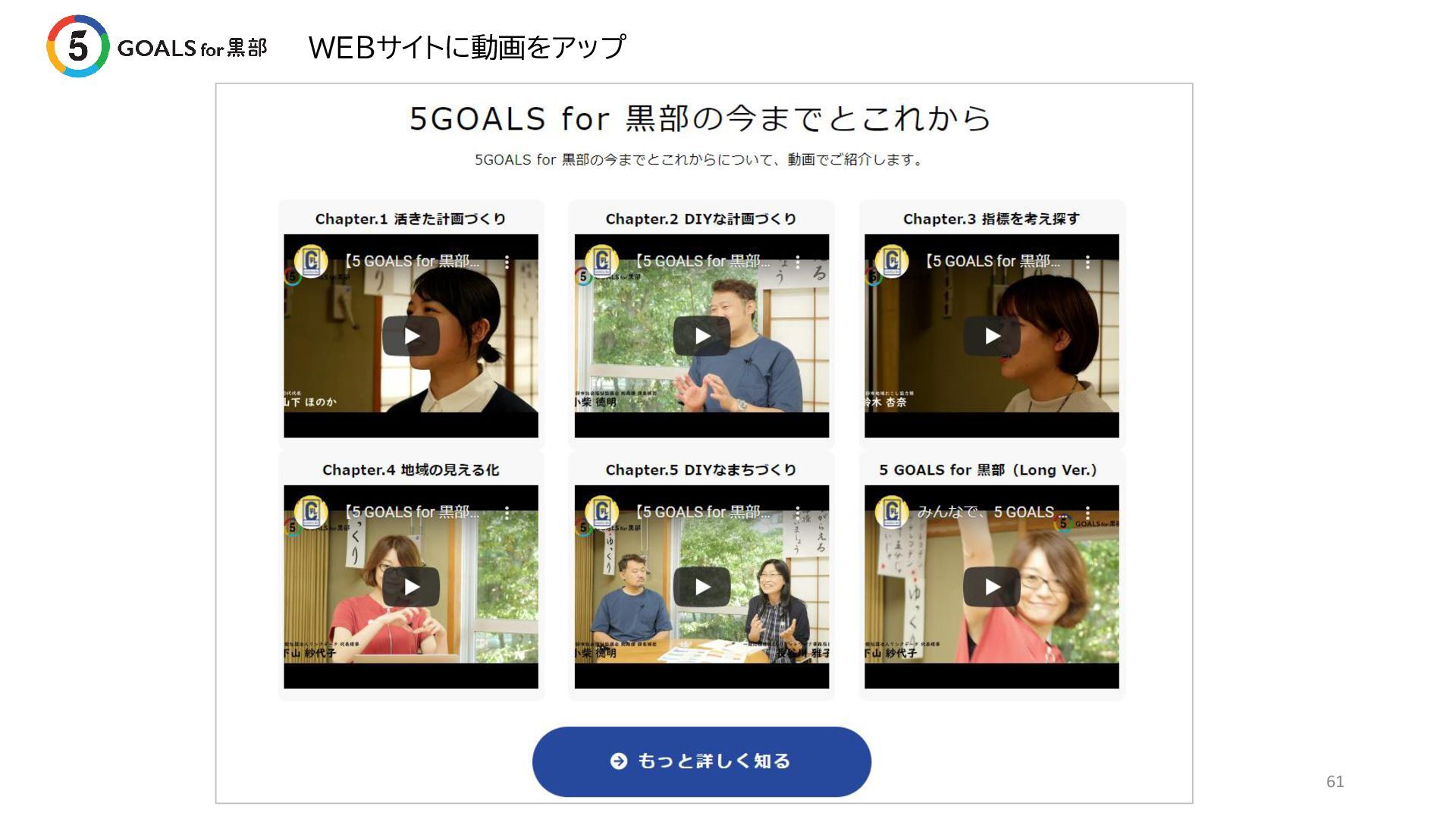Play the Chapter.3 指標を考え探す video

[x=992, y=336]
